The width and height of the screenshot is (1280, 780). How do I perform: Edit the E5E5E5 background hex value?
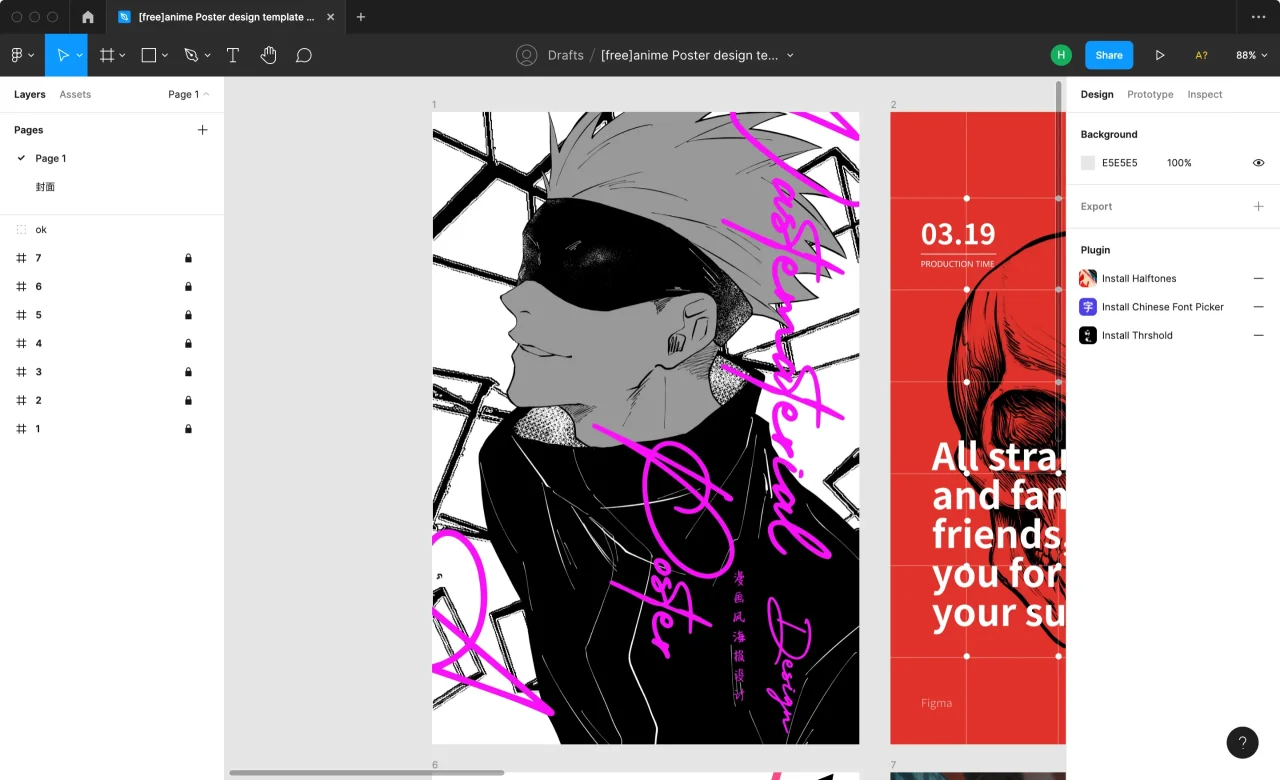click(x=1120, y=163)
